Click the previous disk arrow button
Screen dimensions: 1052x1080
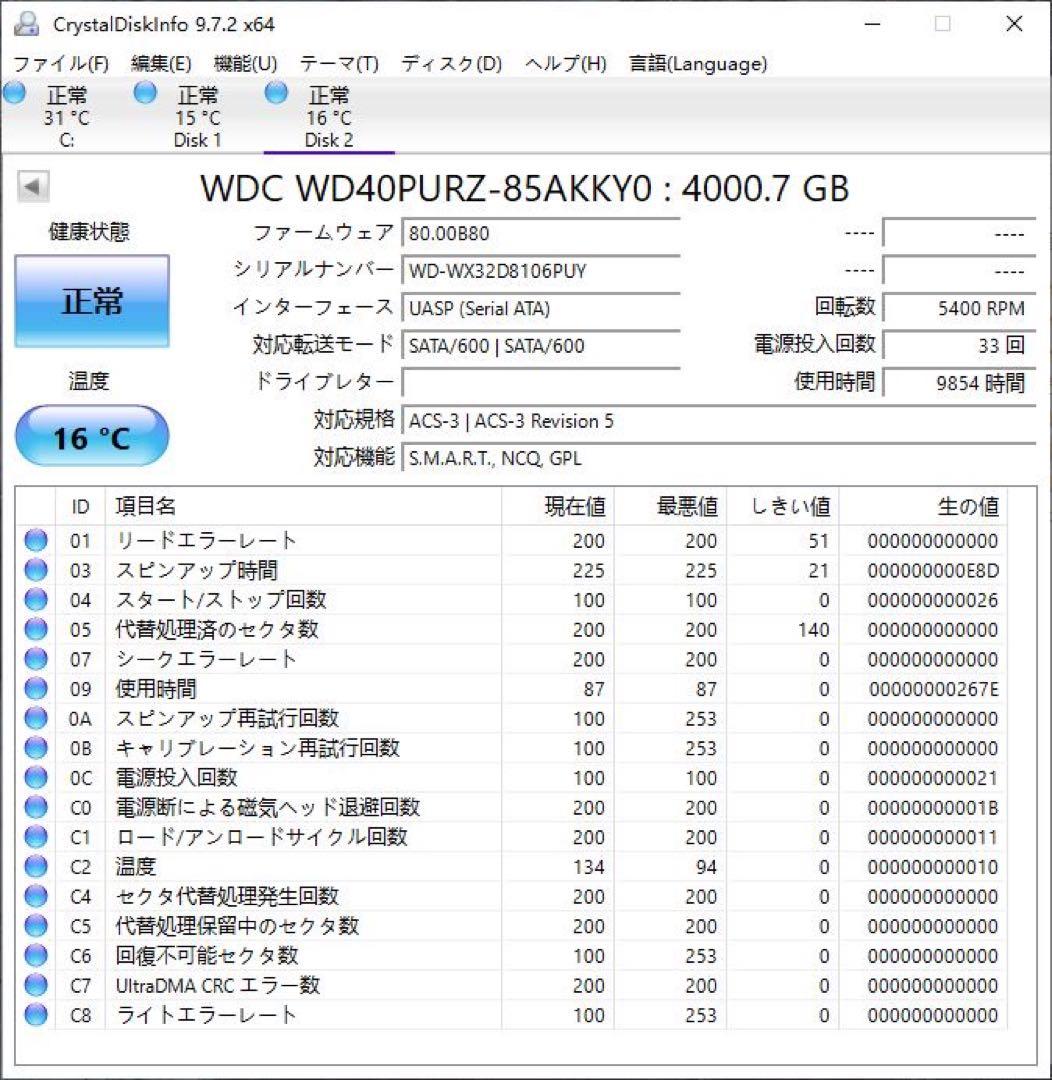point(32,186)
